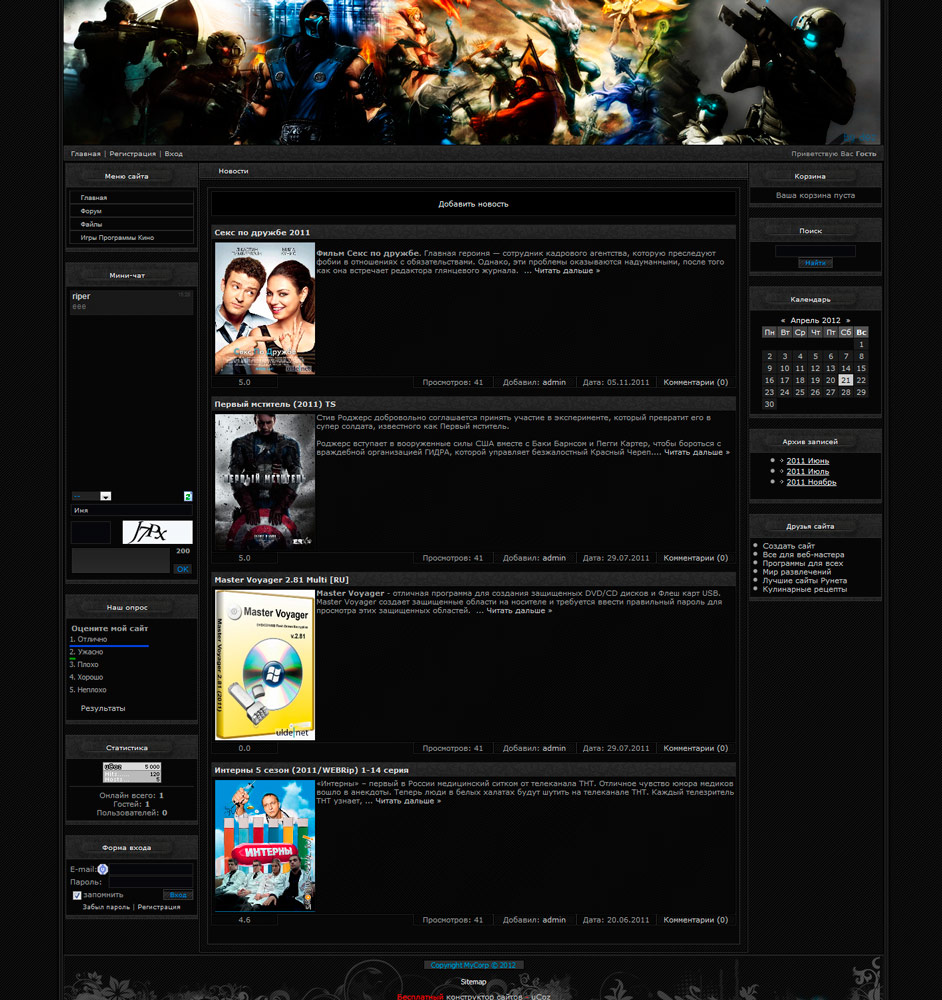The width and height of the screenshot is (942, 1000).
Task: Click friend link 'Кулинарные рецепты'
Action: pyautogui.click(x=804, y=589)
